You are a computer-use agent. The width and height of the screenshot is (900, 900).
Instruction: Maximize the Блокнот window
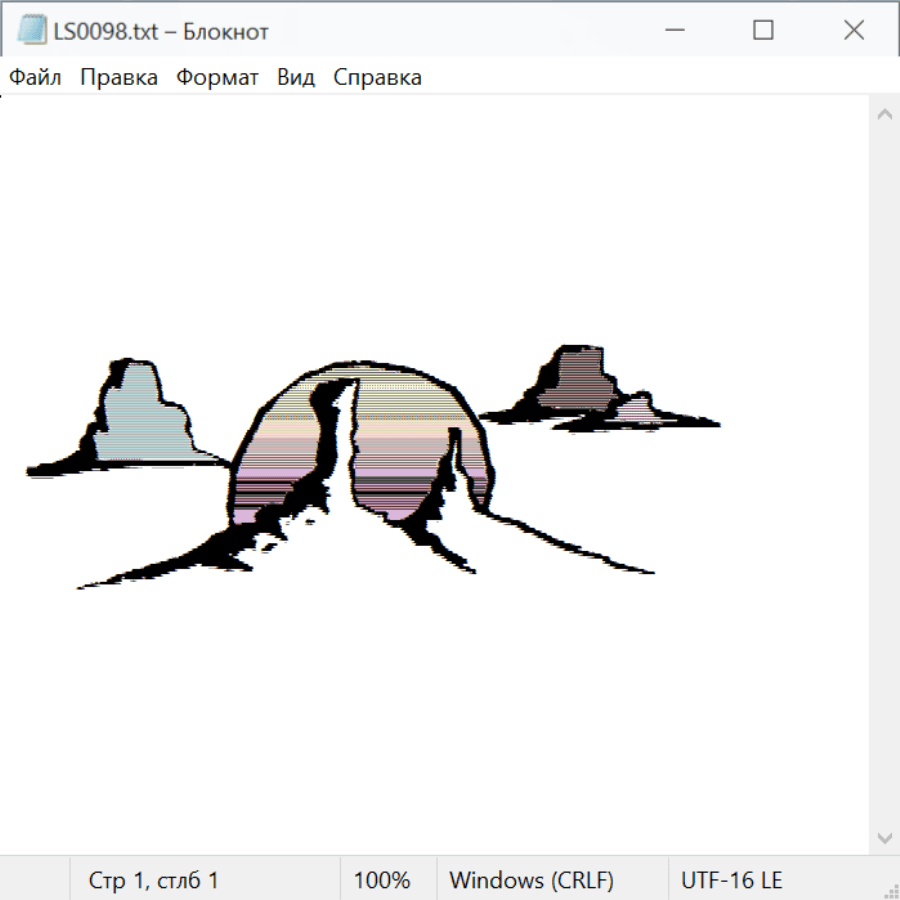pyautogui.click(x=763, y=30)
